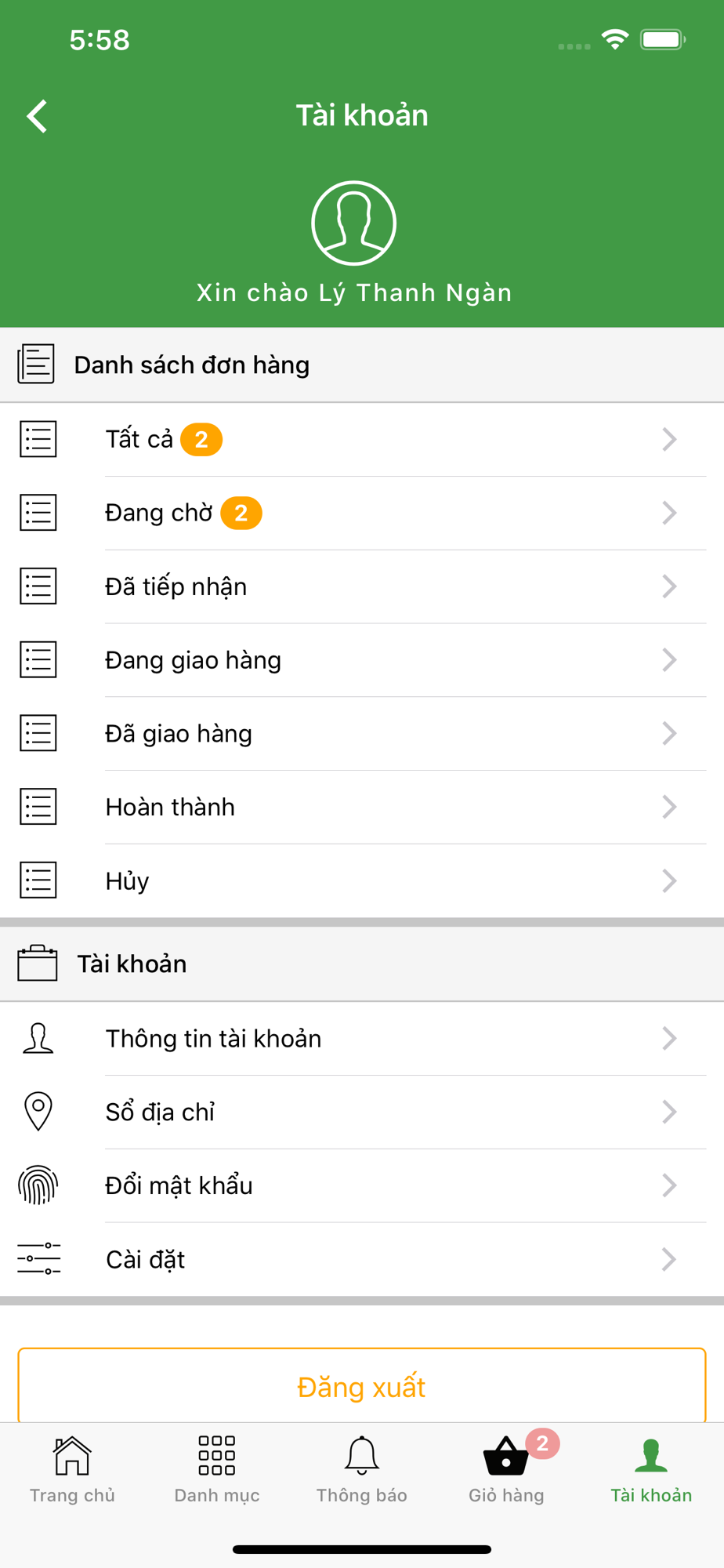The width and height of the screenshot is (724, 1568).
Task: Expand the Đang giao hàng chevron
Action: pos(668,660)
